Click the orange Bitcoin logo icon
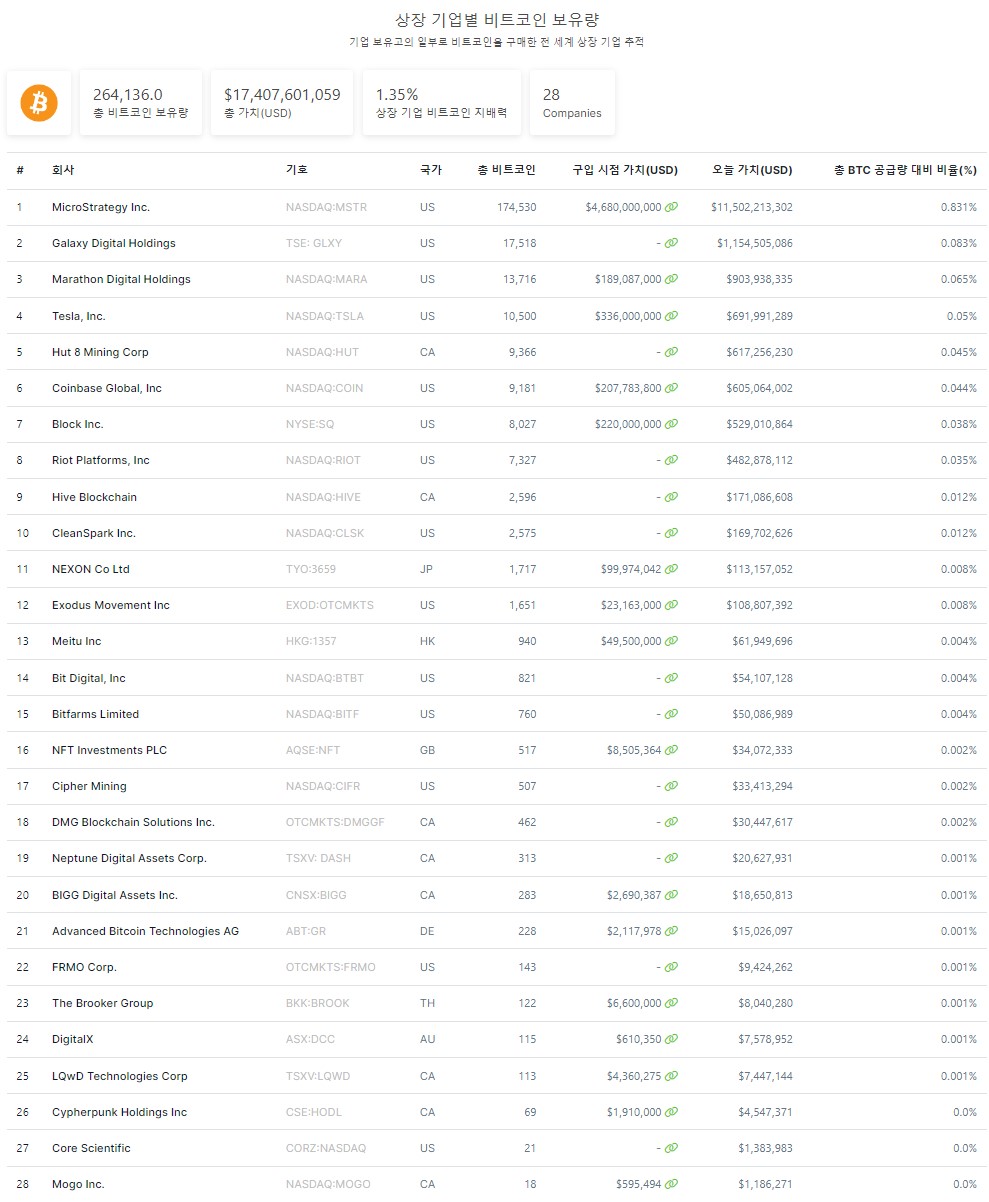Viewport: 989px width, 1202px height. (39, 102)
